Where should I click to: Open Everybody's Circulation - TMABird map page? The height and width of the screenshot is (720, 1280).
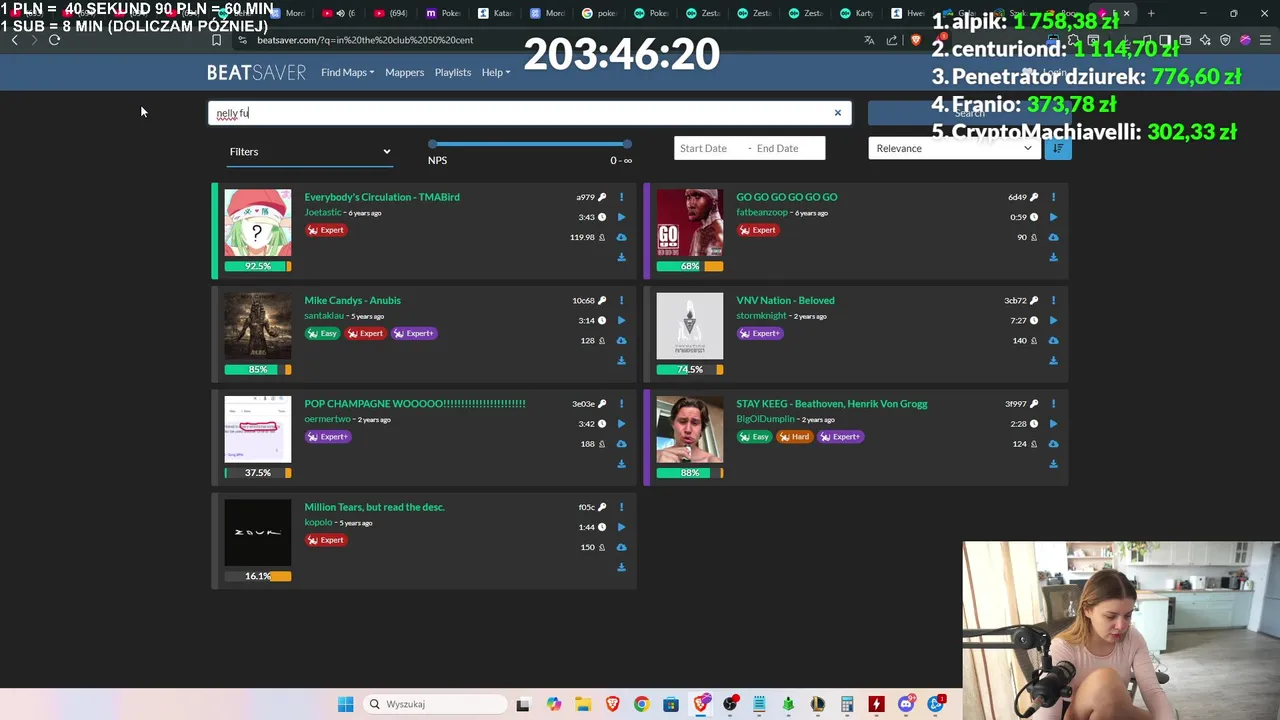pyautogui.click(x=382, y=197)
